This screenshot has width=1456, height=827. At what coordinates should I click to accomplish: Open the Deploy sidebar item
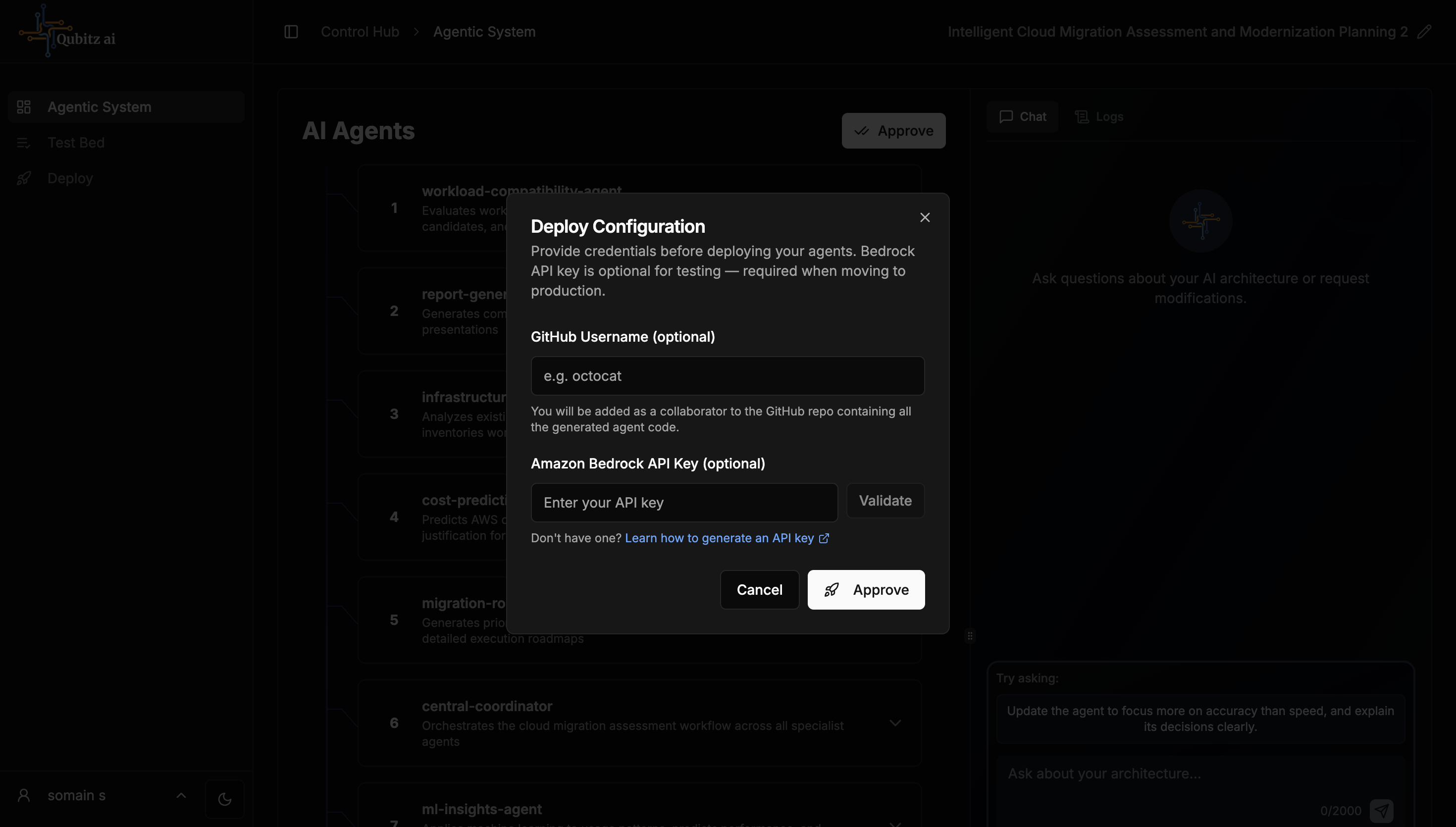click(x=70, y=178)
